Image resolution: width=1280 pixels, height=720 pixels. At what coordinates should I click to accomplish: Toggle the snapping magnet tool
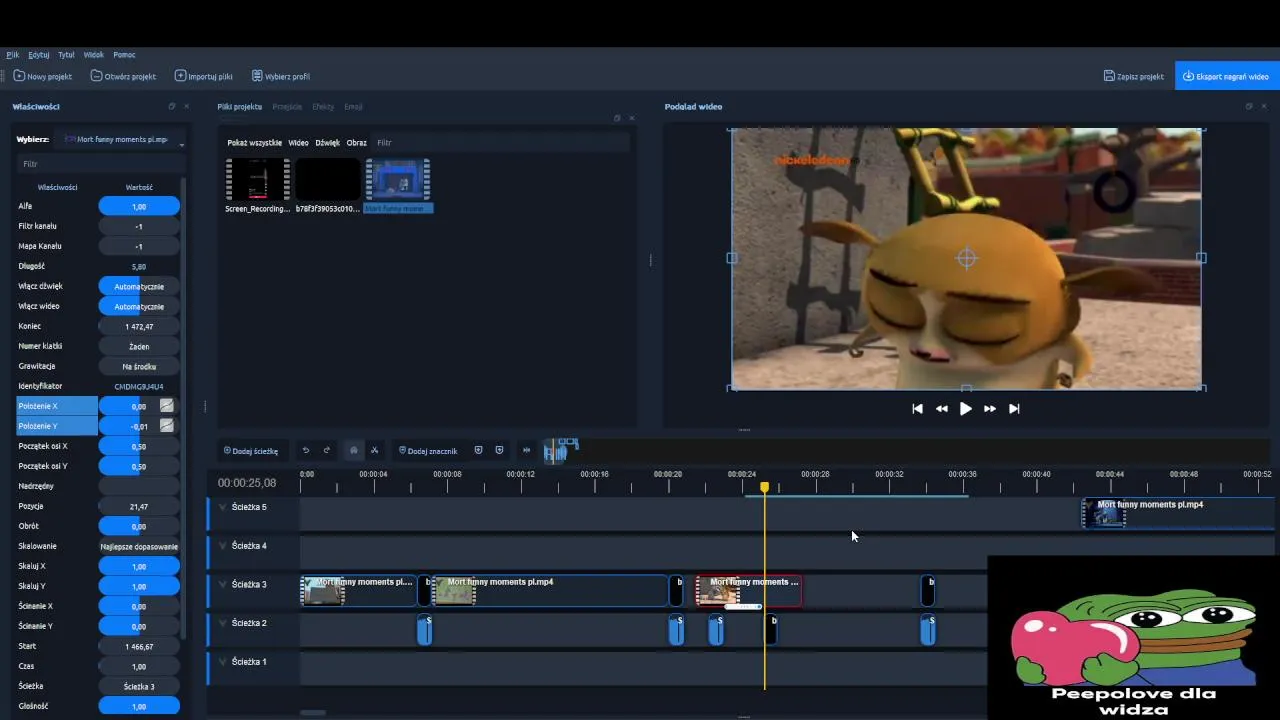pyautogui.click(x=353, y=450)
